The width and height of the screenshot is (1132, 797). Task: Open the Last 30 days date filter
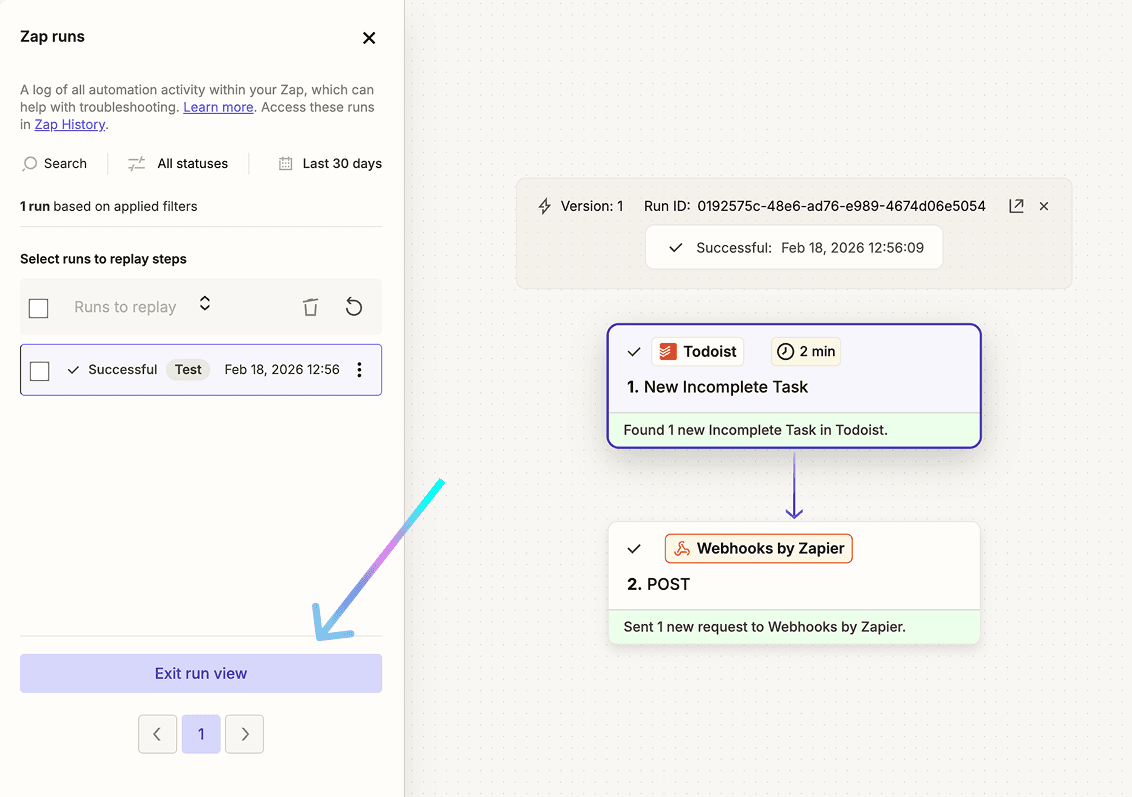click(342, 164)
